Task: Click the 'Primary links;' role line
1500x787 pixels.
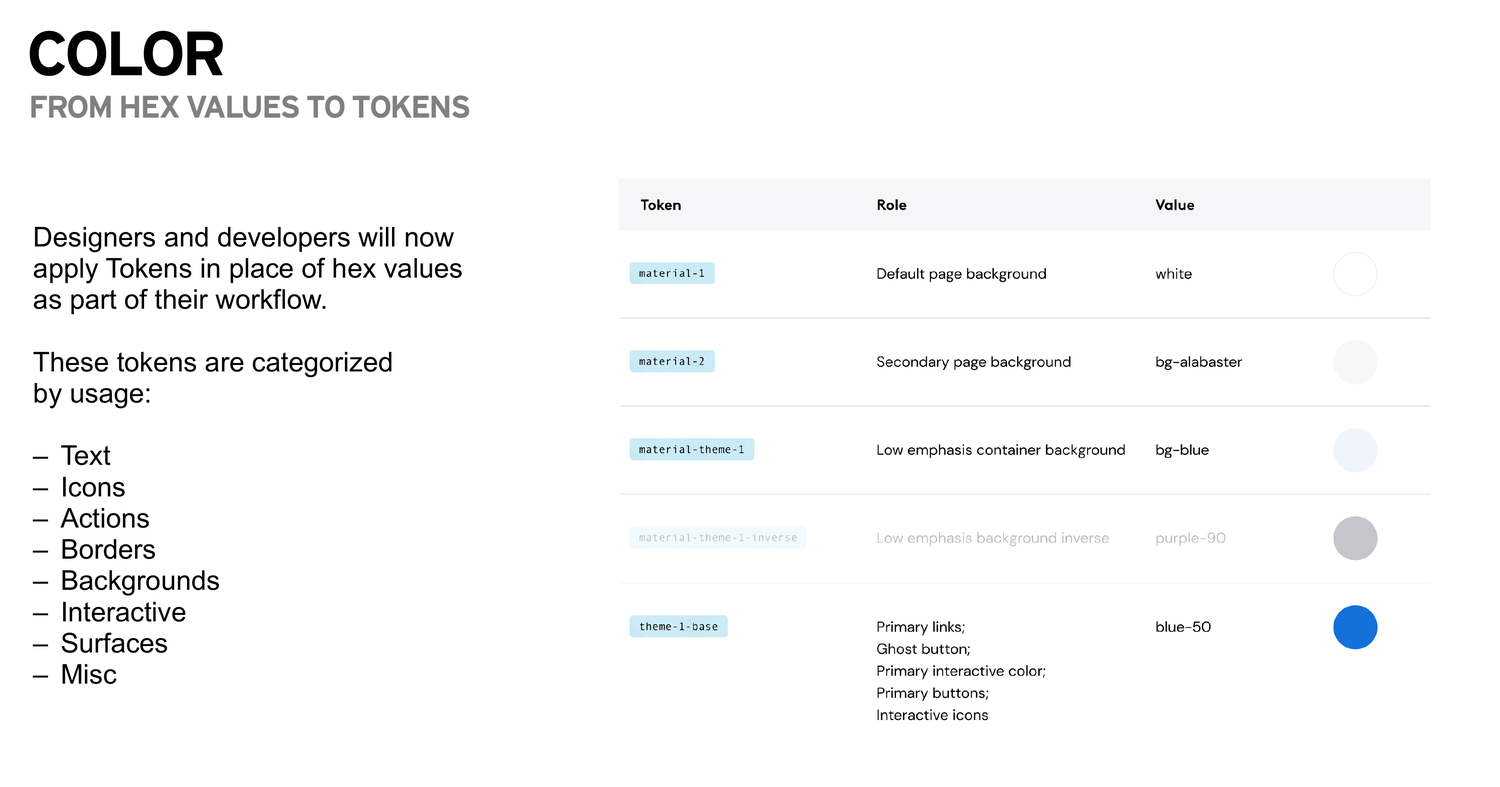Action: (x=920, y=627)
